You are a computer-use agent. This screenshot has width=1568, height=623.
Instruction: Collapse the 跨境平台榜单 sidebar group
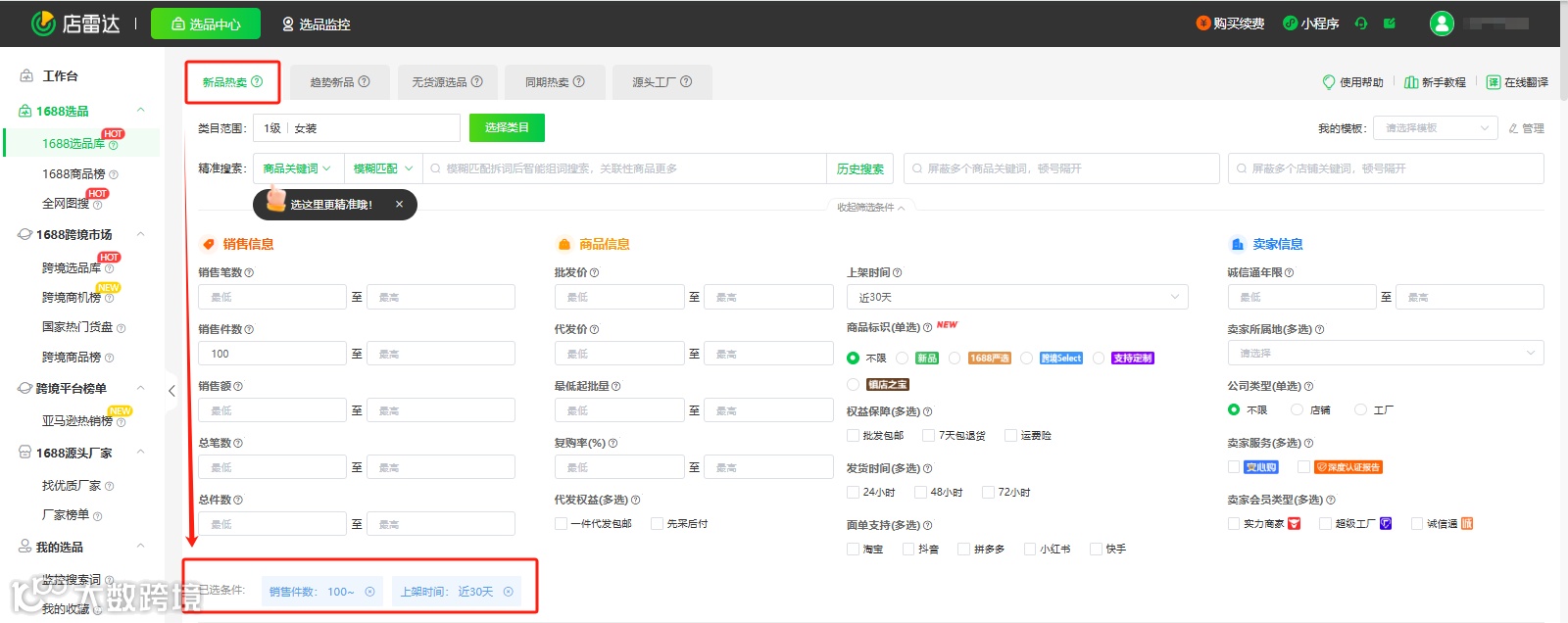tap(141, 388)
